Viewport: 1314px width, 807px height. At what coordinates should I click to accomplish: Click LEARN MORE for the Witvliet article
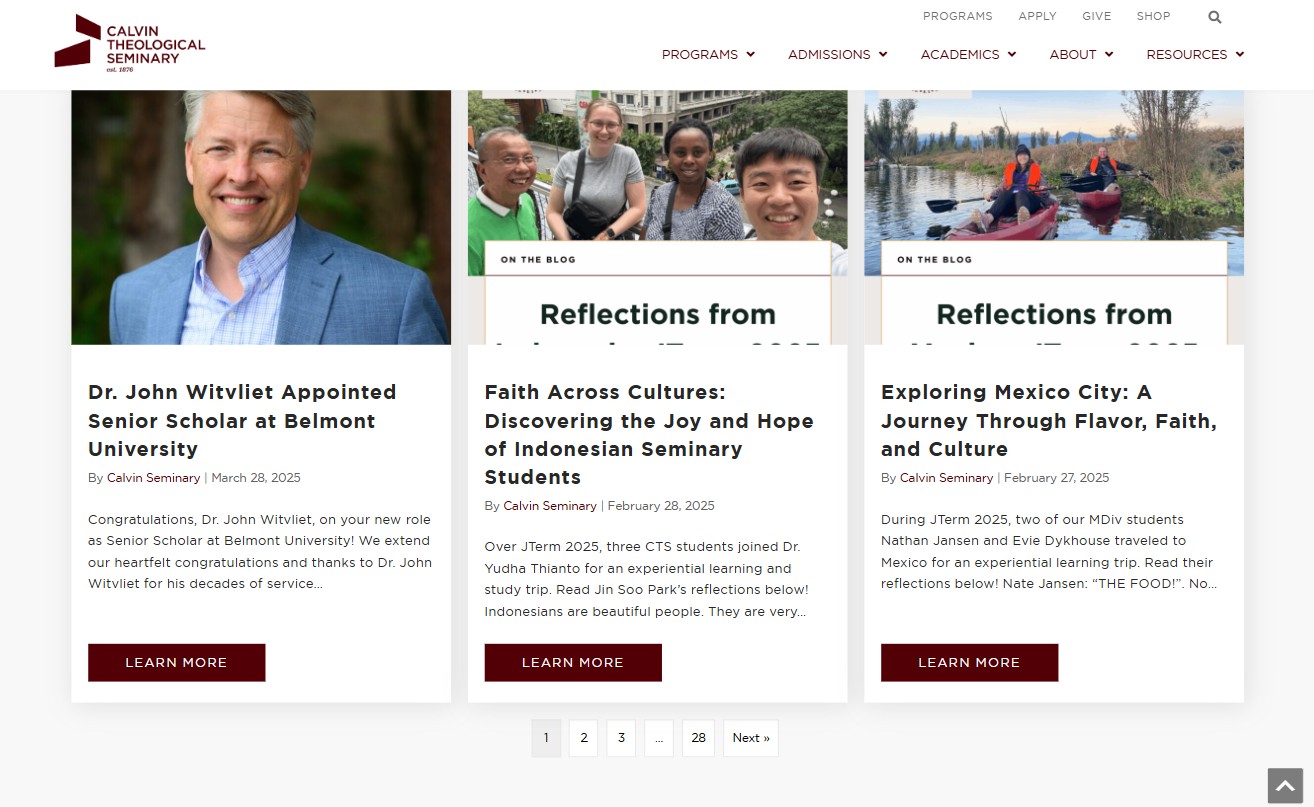[176, 662]
